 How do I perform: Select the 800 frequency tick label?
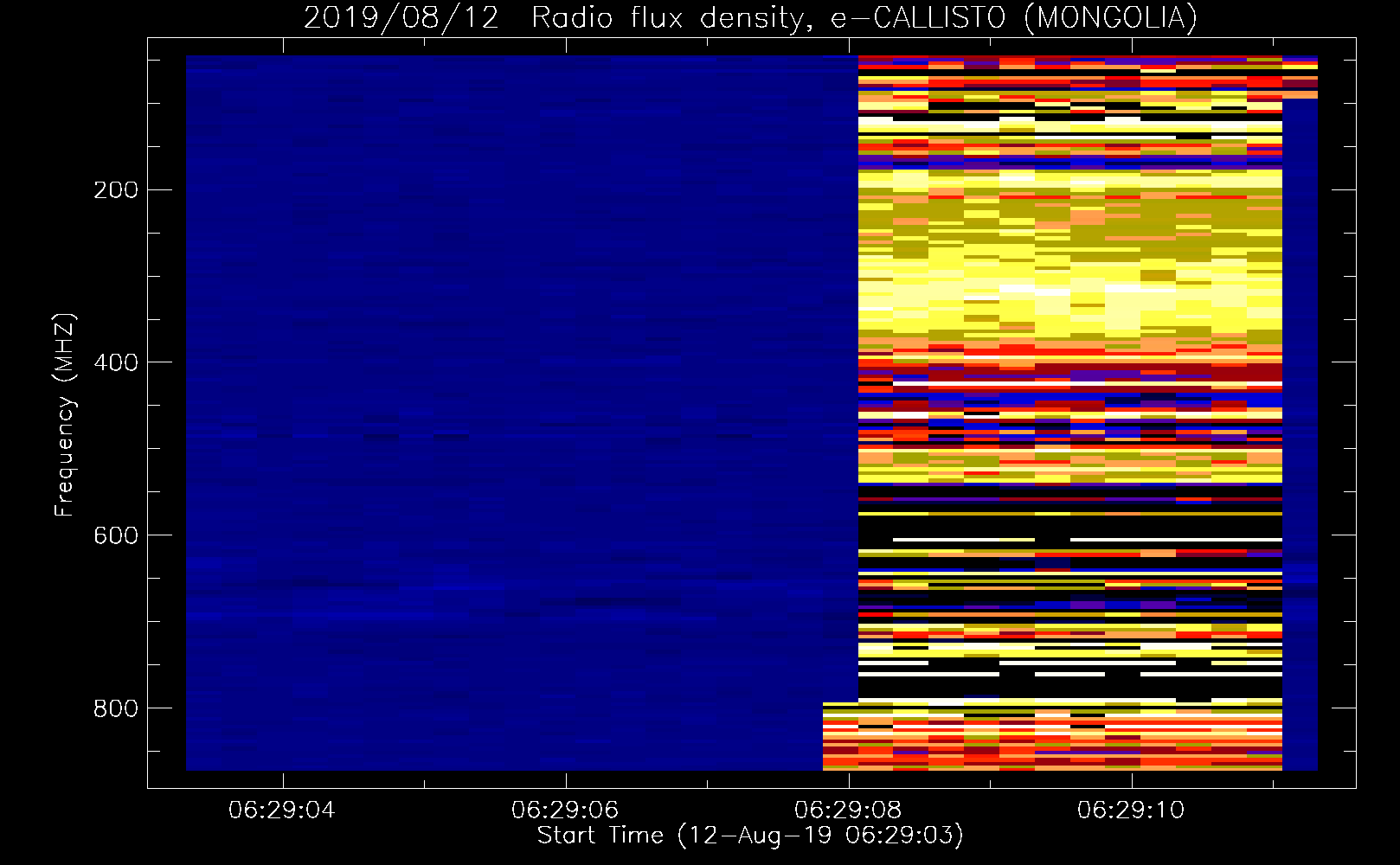(116, 708)
